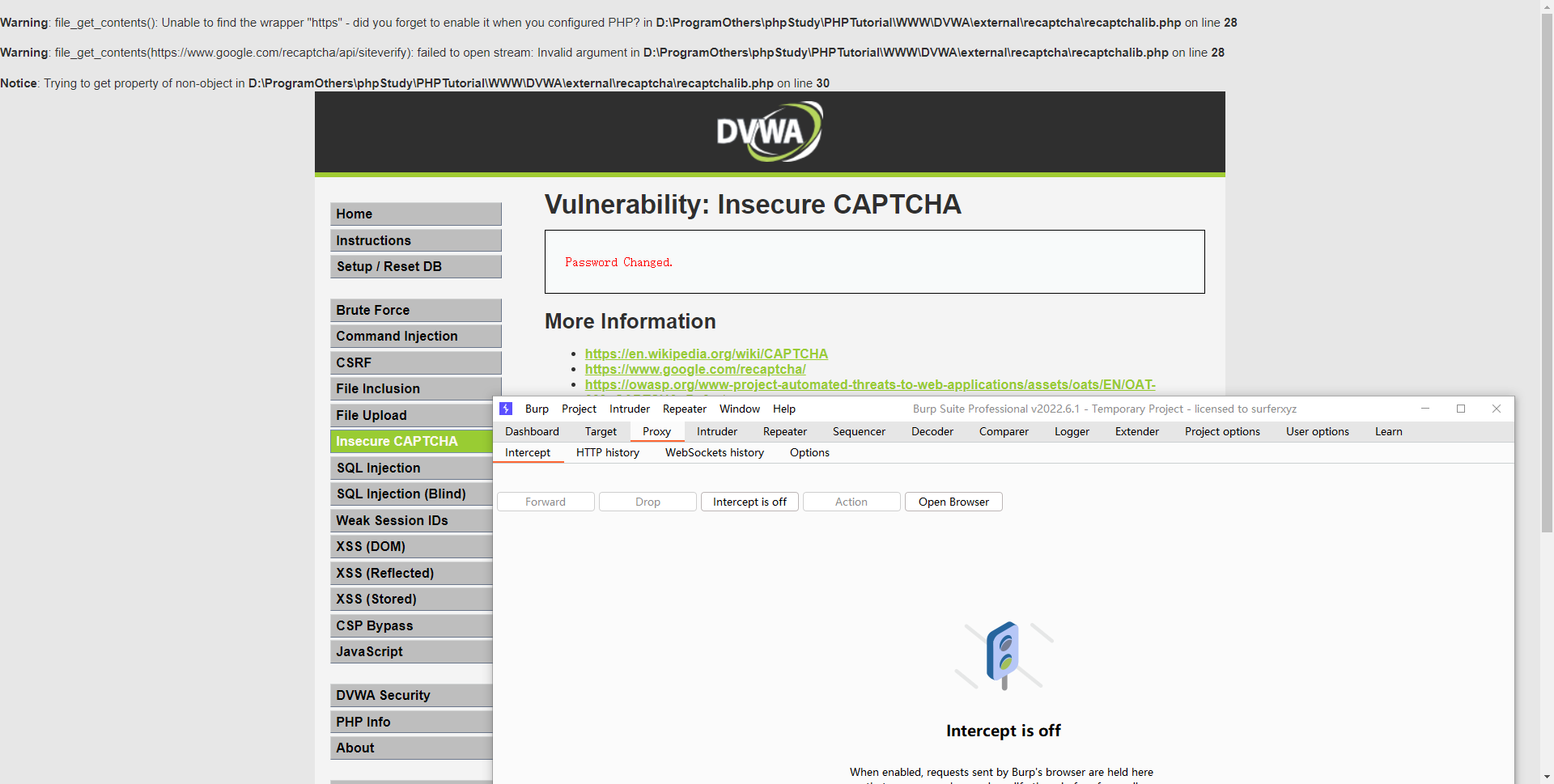Viewport: 1554px width, 784px height.
Task: Open the Window menu in Burp
Action: click(x=740, y=409)
